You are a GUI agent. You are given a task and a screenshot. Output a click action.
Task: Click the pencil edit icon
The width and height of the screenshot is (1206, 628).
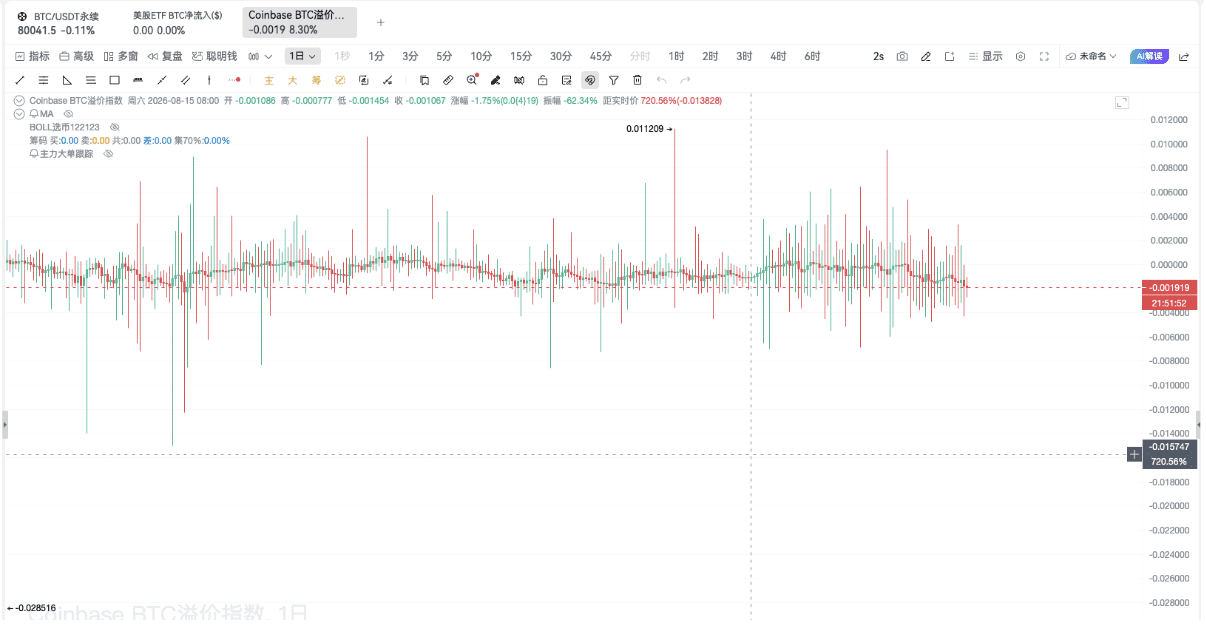coord(926,57)
